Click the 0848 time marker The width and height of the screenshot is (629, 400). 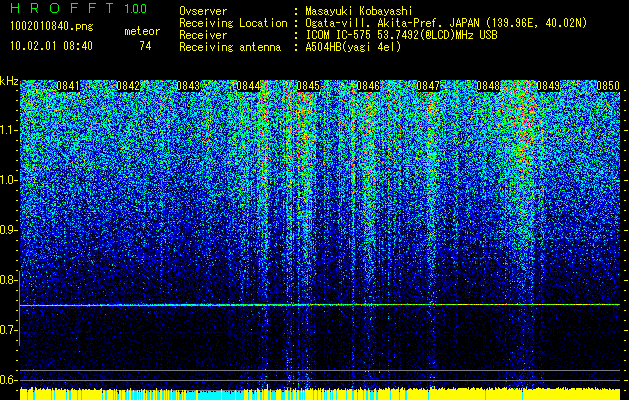(488, 86)
